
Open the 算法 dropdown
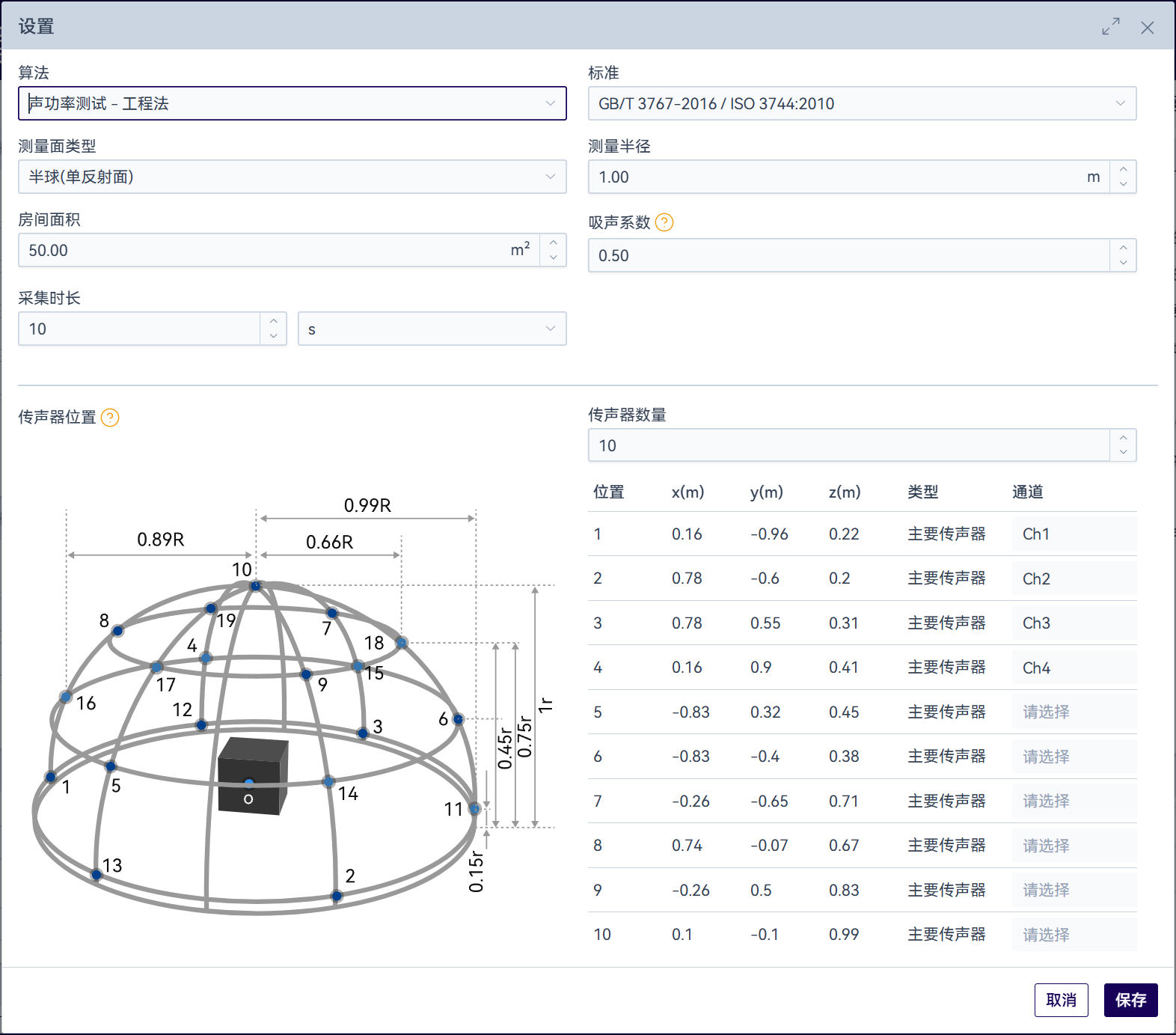point(292,103)
